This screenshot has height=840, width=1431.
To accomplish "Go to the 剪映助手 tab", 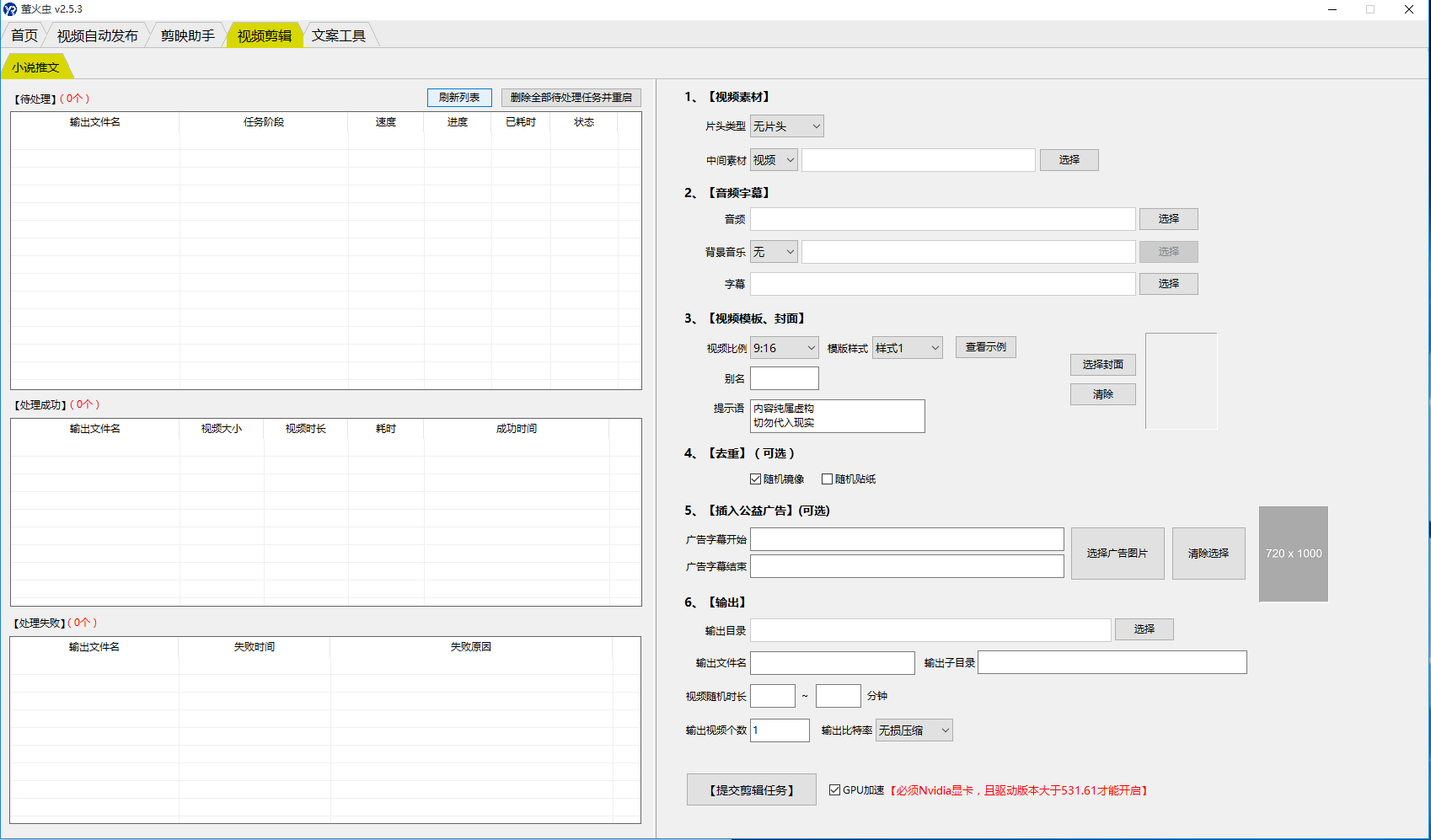I will click(x=187, y=35).
